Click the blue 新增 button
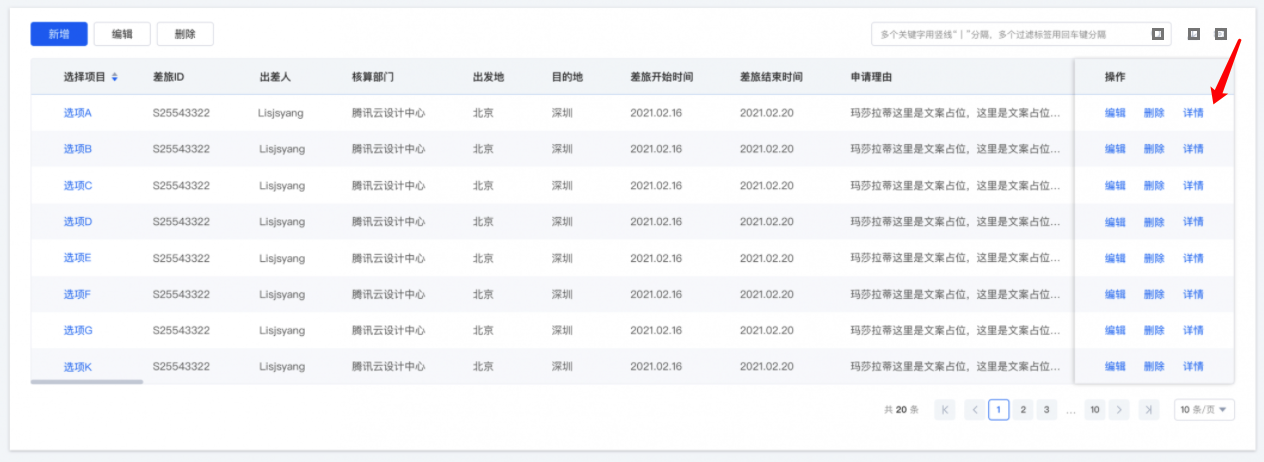The image size is (1264, 462). click(x=59, y=34)
